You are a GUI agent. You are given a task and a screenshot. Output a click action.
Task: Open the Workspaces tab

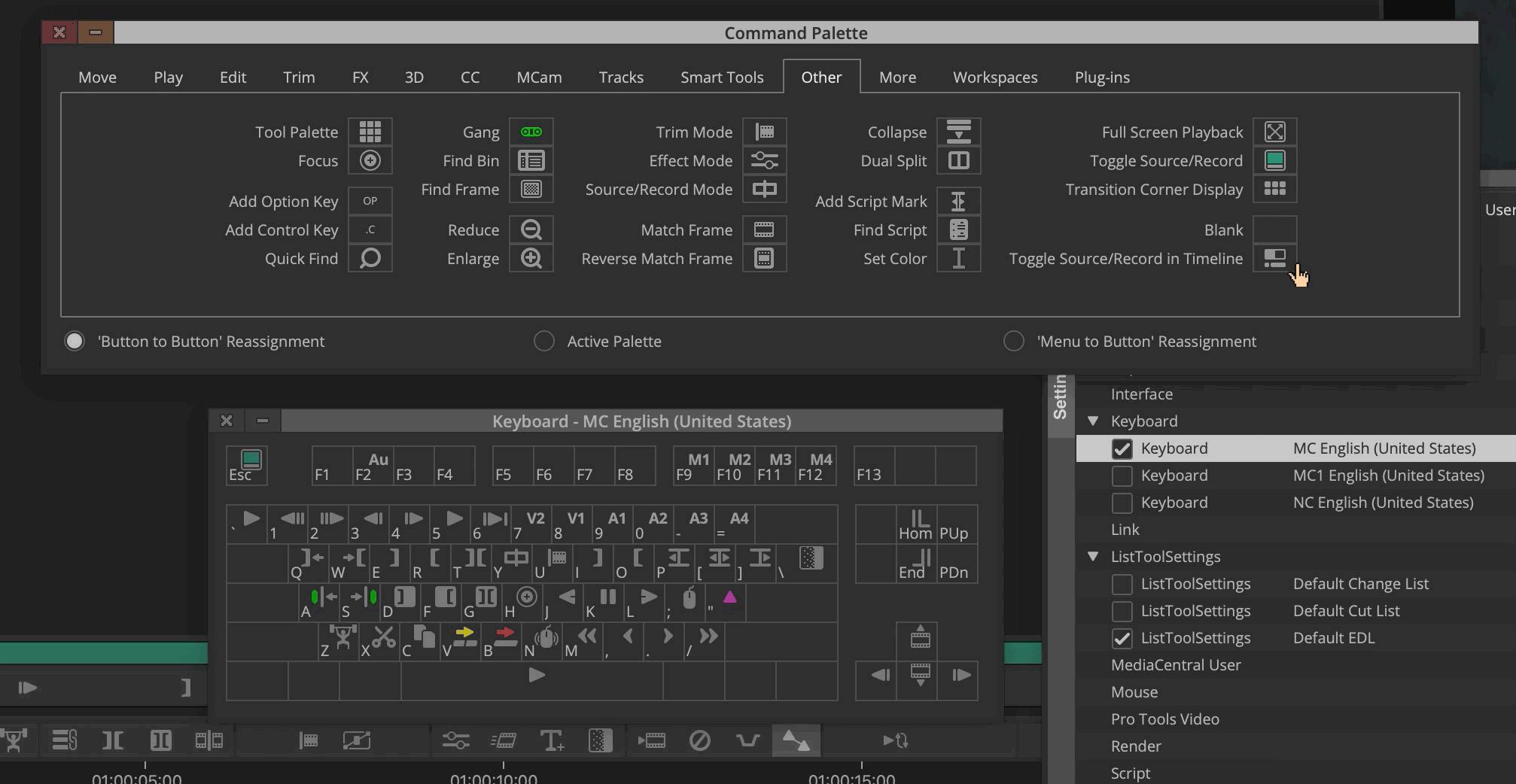click(994, 77)
